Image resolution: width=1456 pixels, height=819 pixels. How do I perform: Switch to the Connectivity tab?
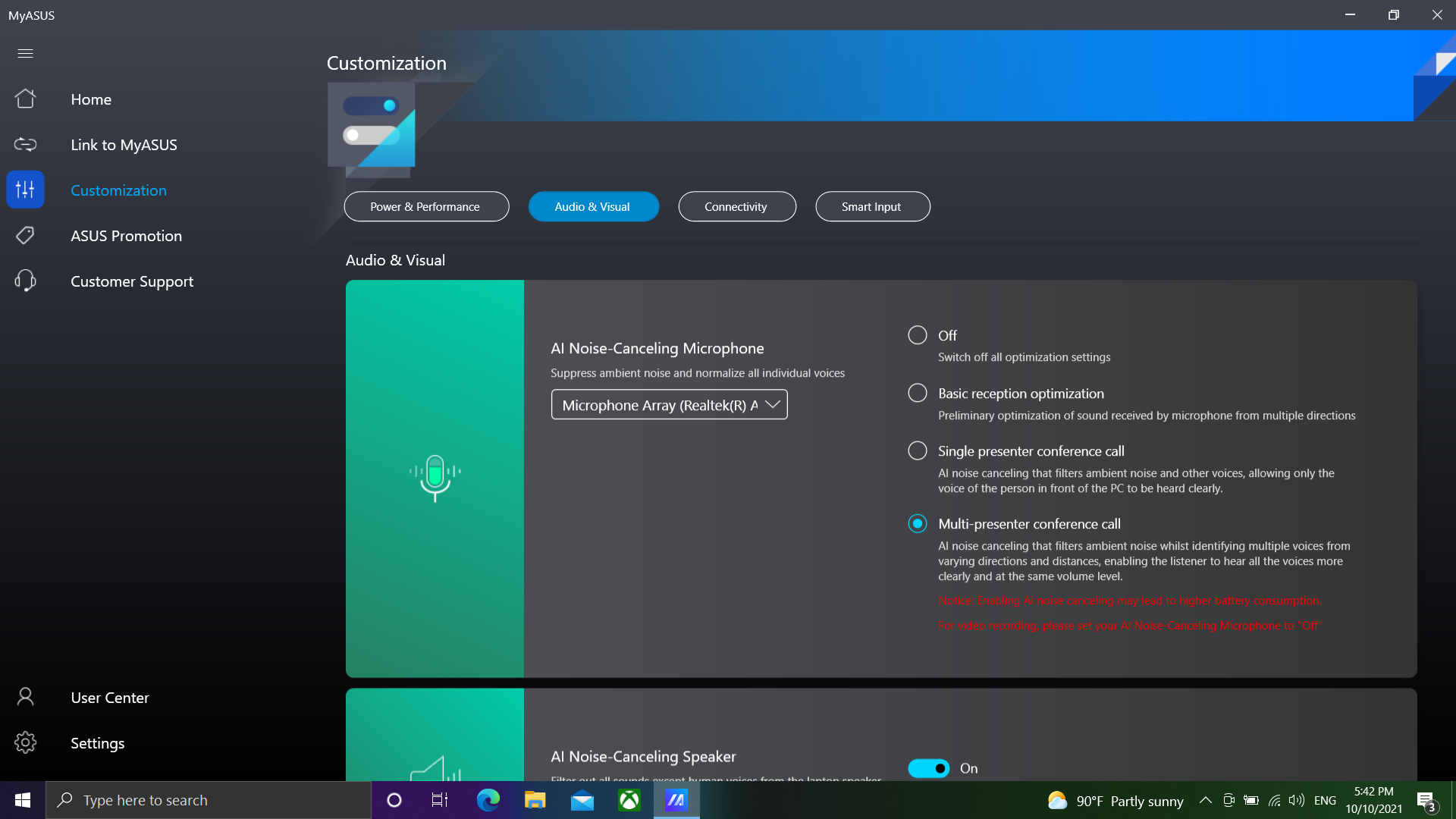coord(737,206)
